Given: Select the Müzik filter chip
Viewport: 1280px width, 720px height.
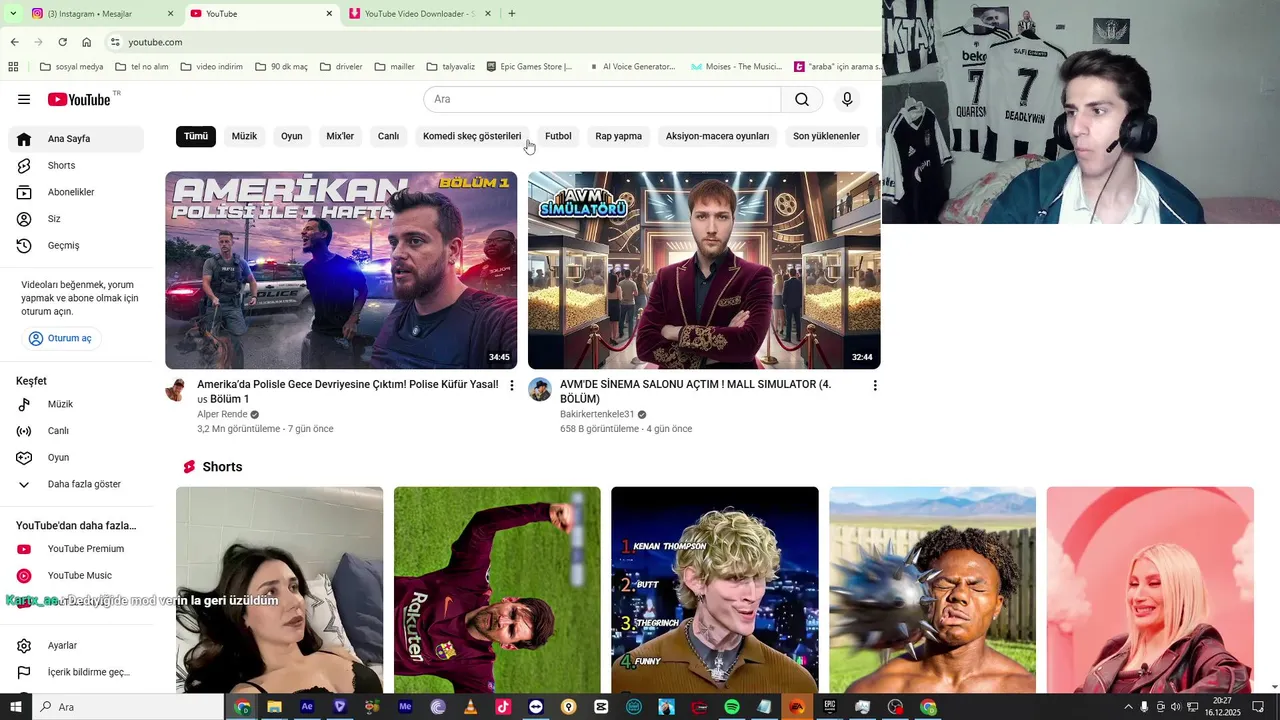Looking at the screenshot, I should tap(244, 136).
